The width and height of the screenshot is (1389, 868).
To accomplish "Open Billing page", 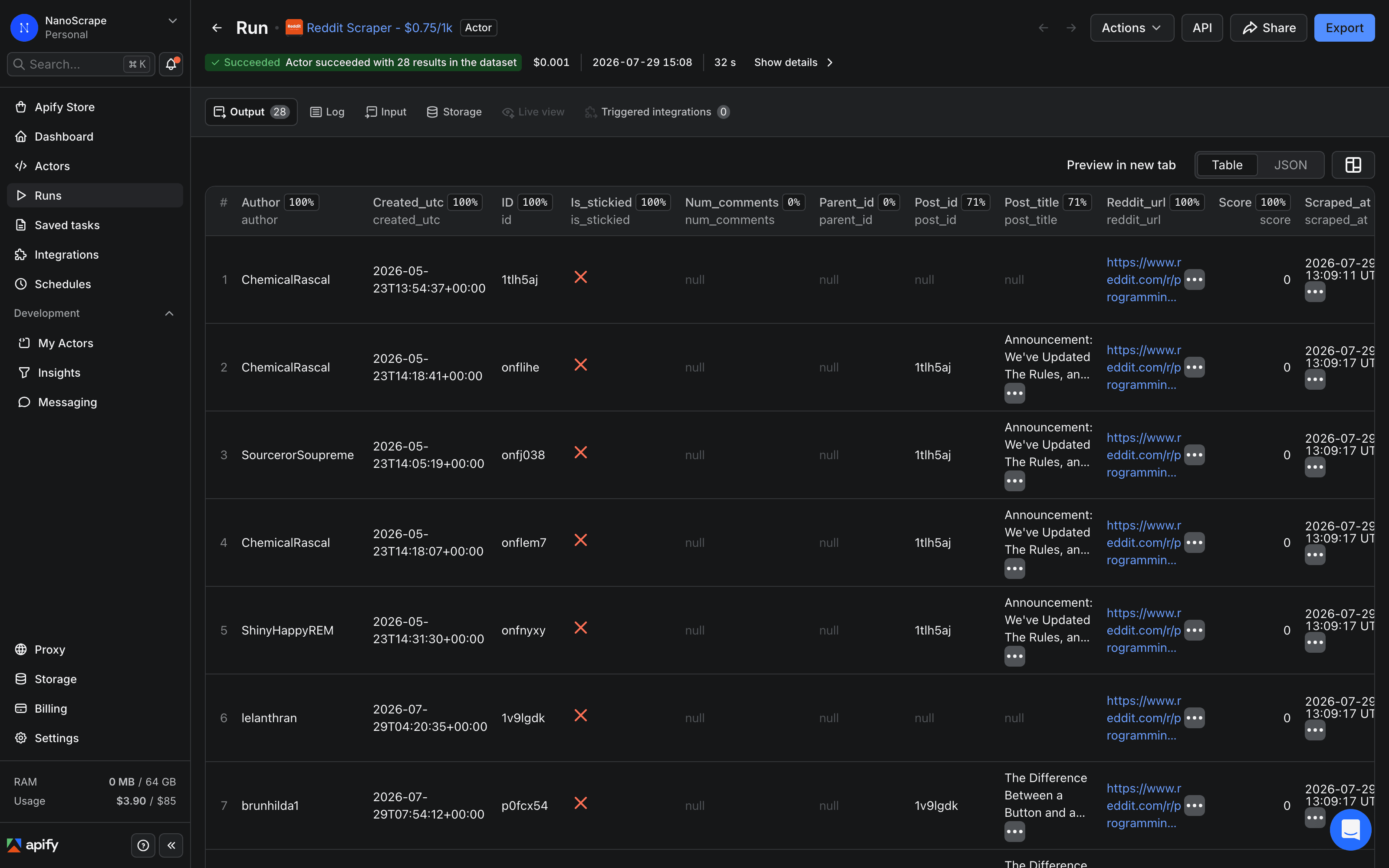I will 95,708.
